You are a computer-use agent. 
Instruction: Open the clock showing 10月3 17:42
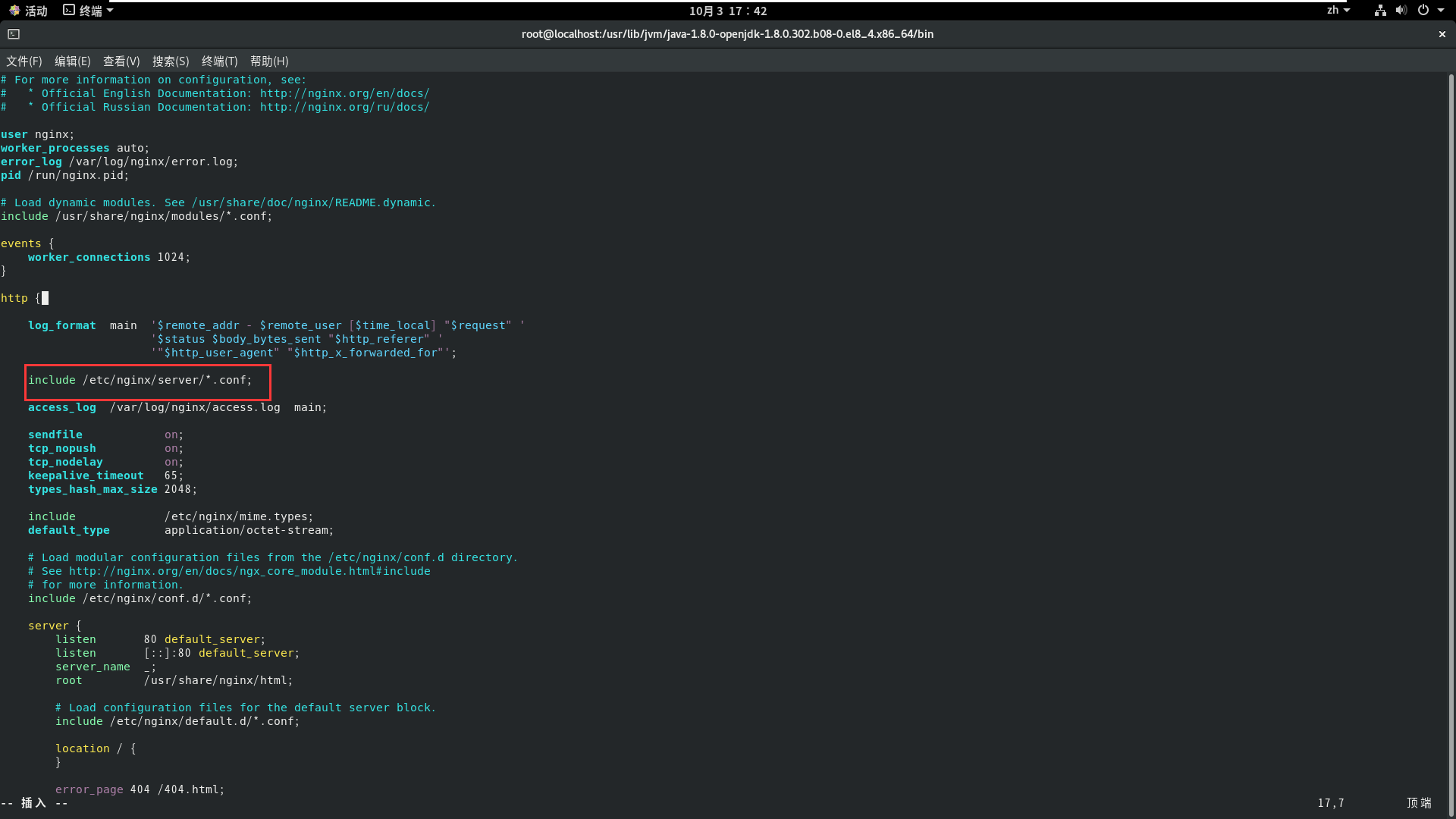tap(727, 11)
